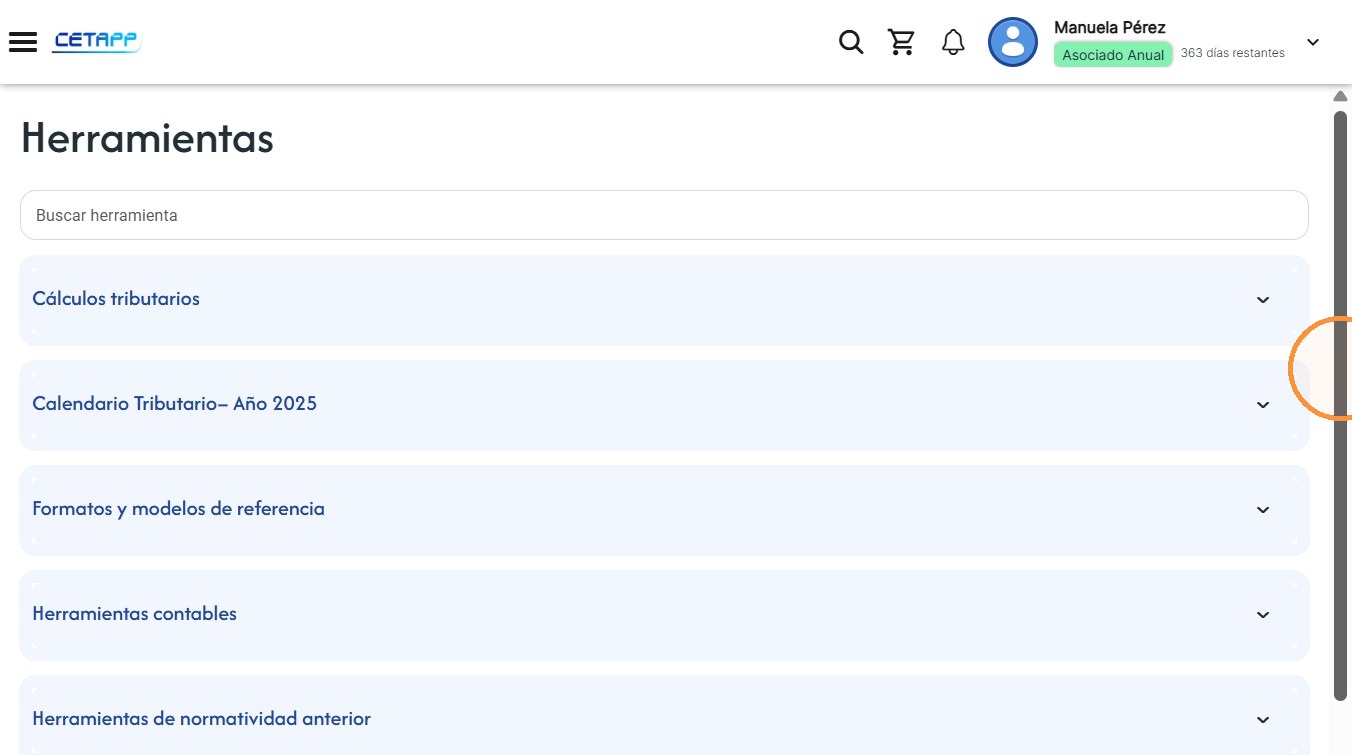
Task: Click the chevron on Cálculos tributarios row
Action: (1263, 300)
